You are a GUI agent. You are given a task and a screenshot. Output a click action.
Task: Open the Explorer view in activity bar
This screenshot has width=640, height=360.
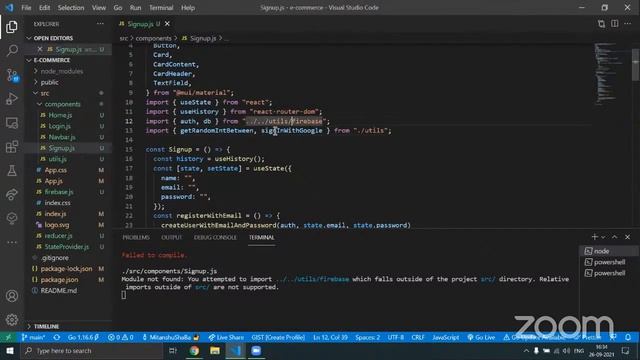coord(12,27)
